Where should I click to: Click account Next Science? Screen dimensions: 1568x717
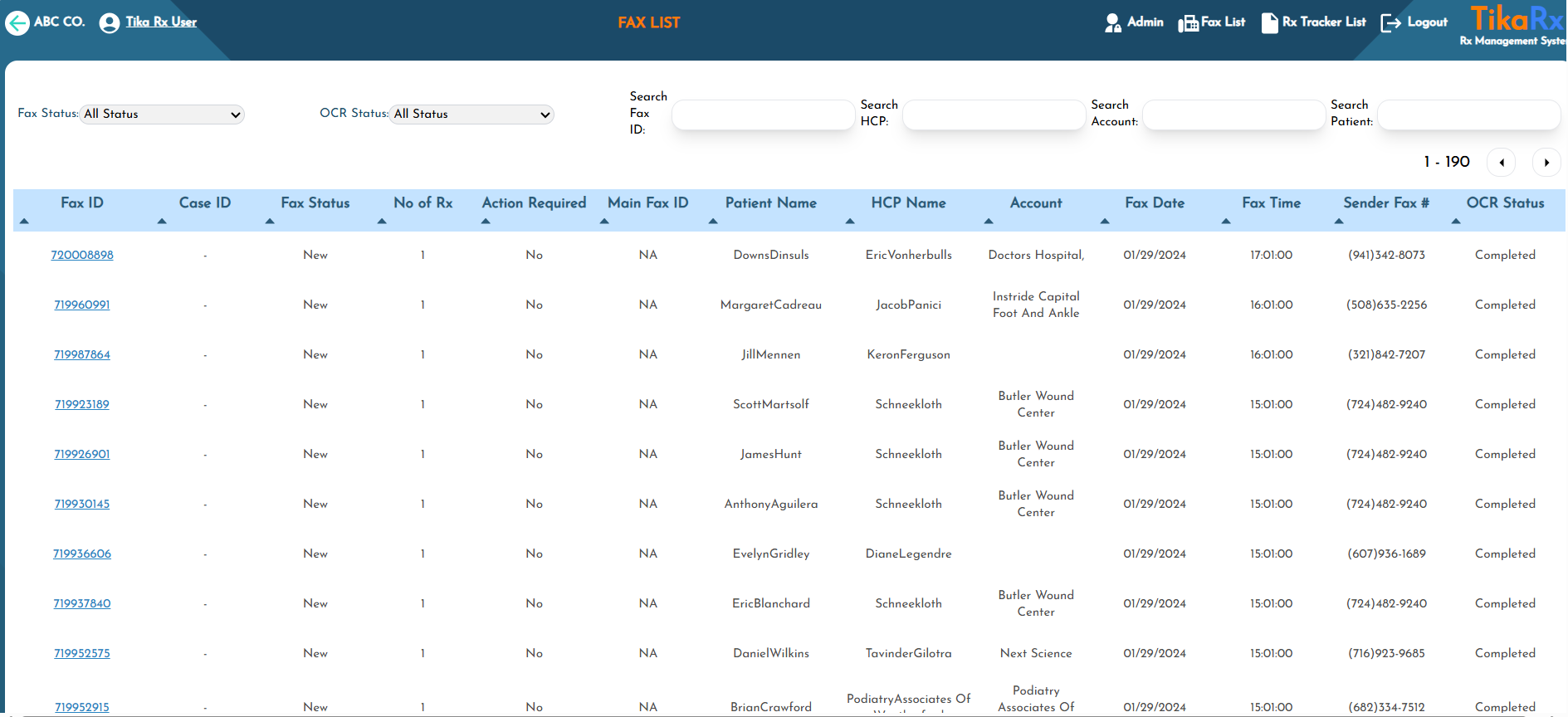(1036, 653)
